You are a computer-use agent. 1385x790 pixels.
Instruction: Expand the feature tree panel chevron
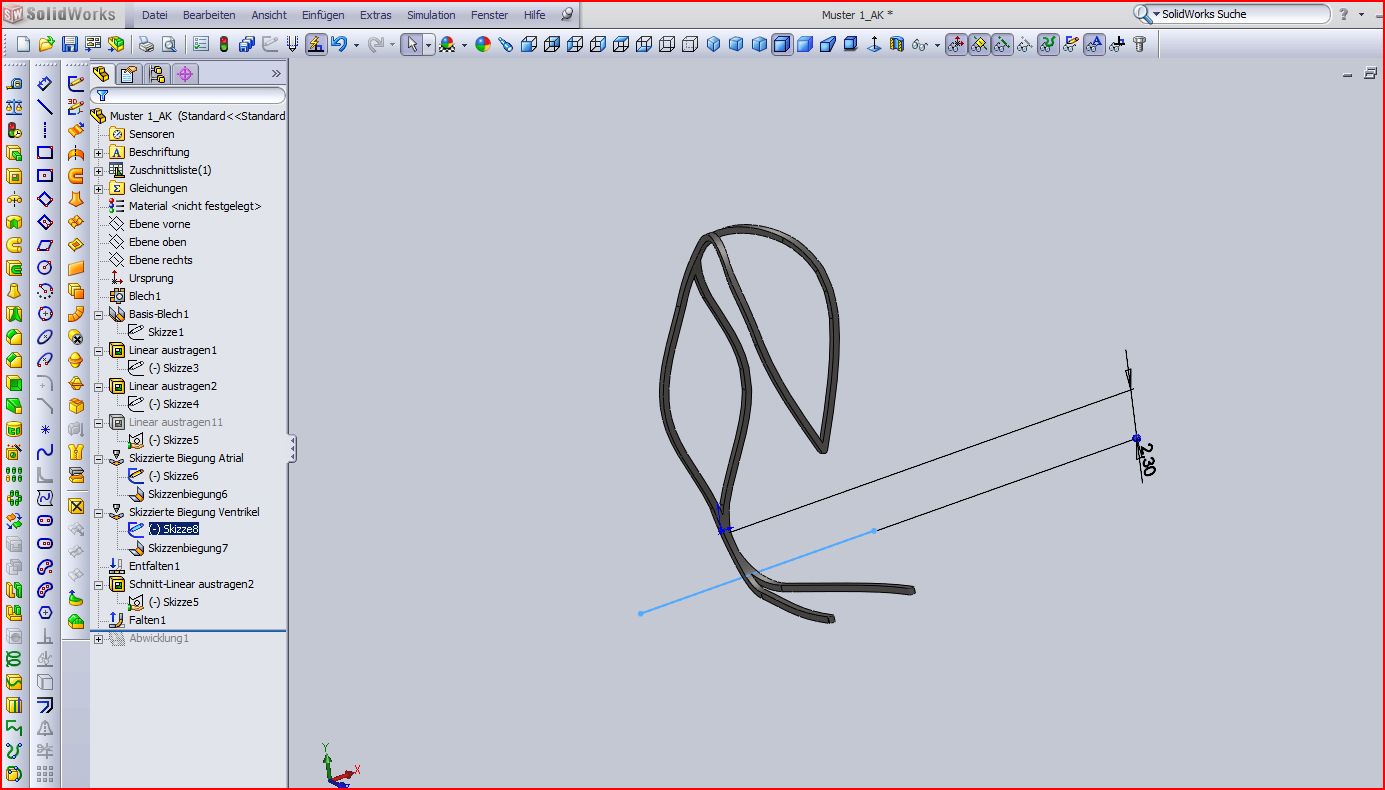(x=276, y=74)
